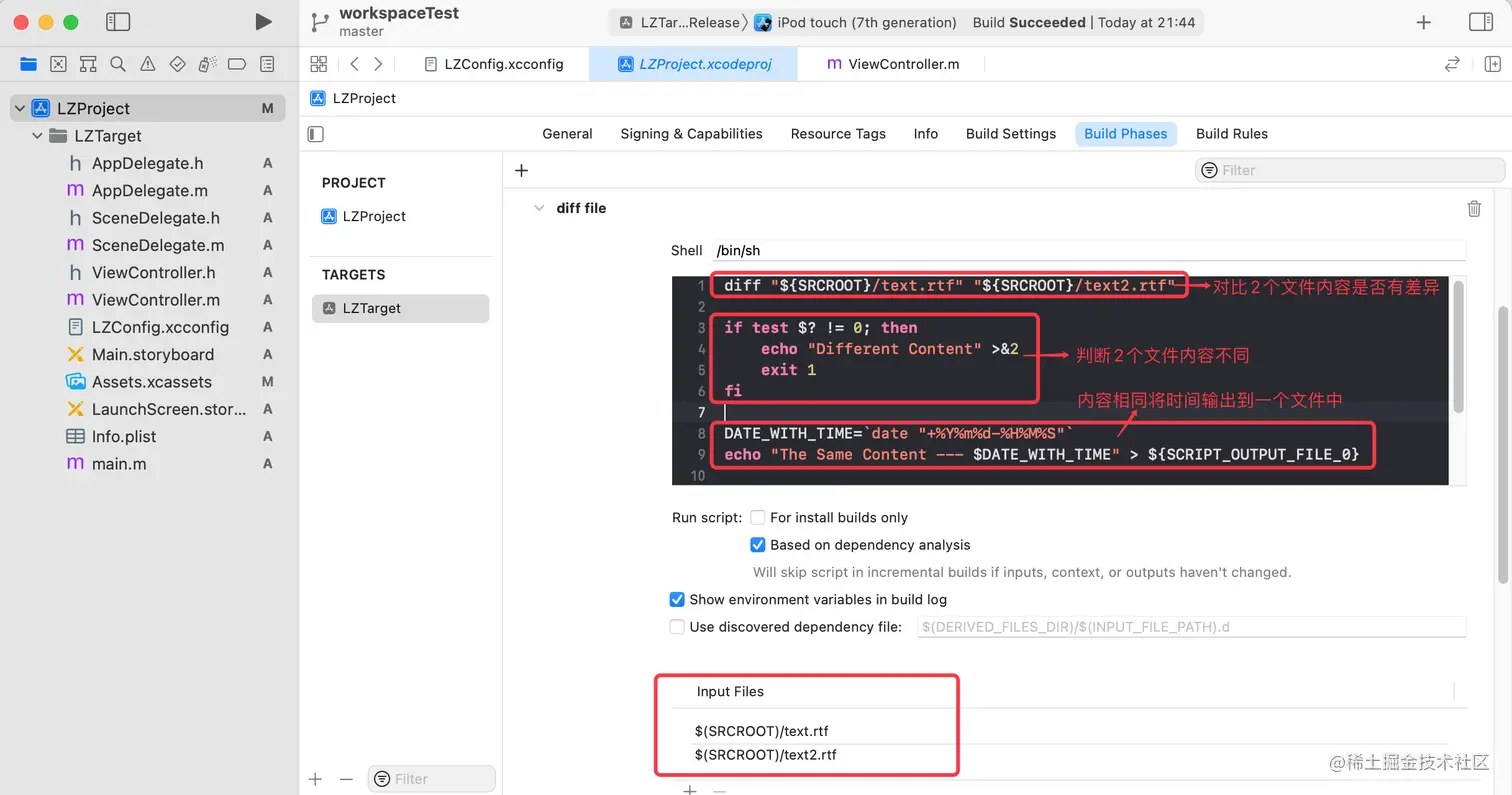Toggle For install builds only checkbox
The width and height of the screenshot is (1512, 795).
click(x=758, y=517)
